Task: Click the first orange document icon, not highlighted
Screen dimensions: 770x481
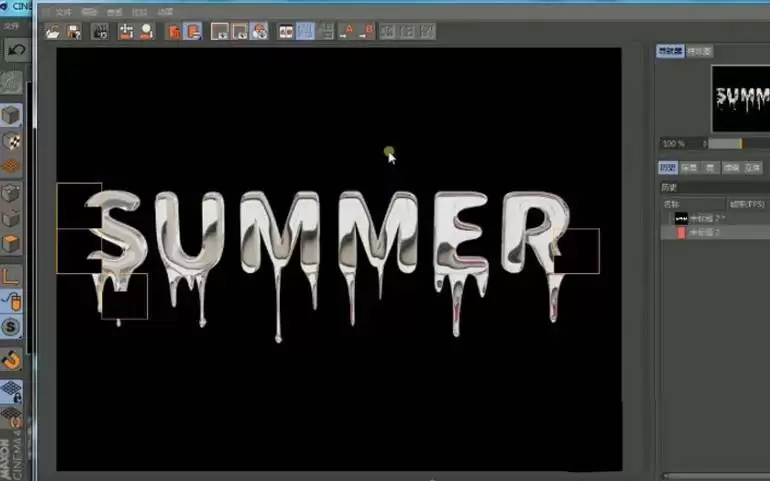Action: pyautogui.click(x=173, y=31)
